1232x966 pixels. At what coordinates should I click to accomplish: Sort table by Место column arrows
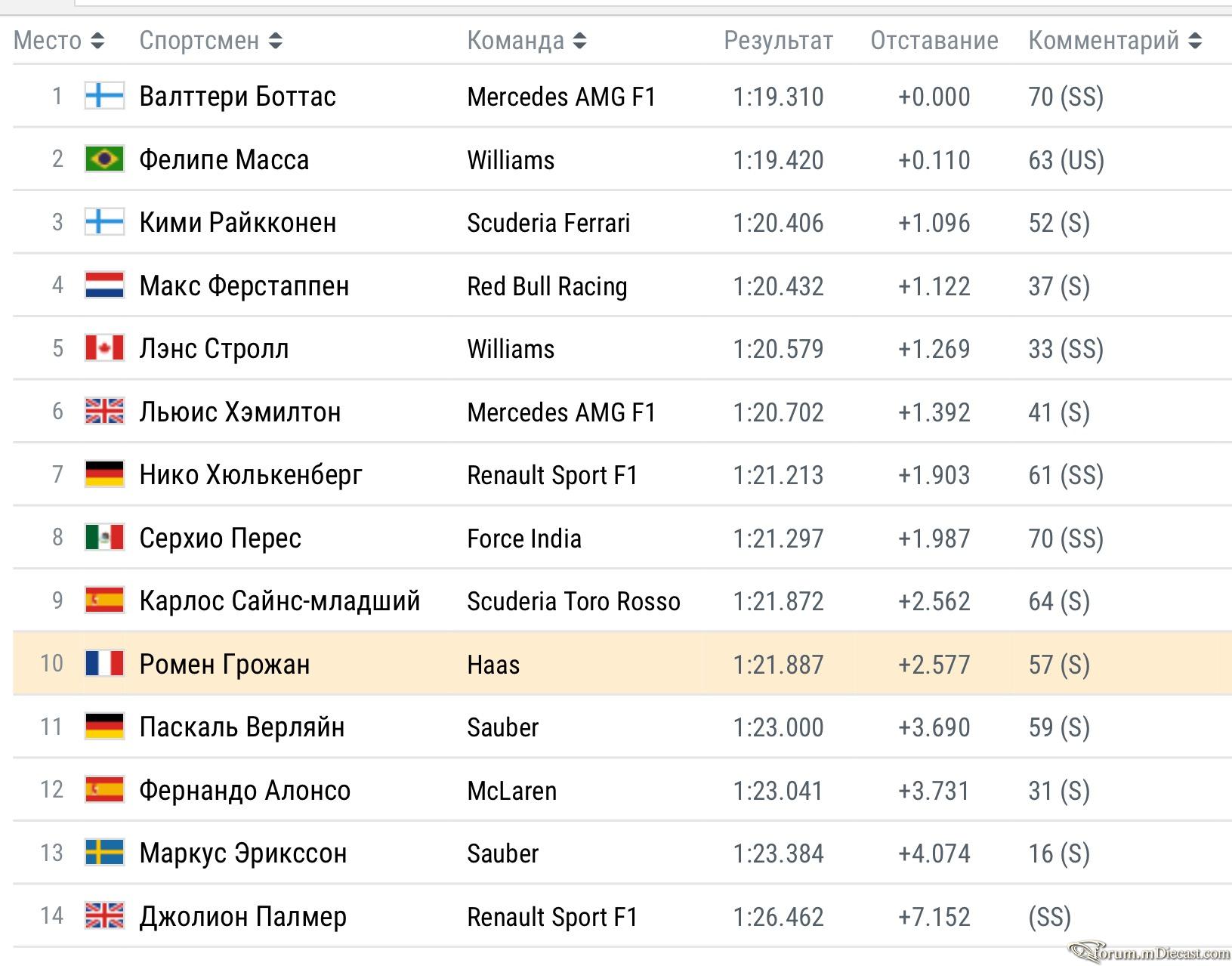click(97, 41)
